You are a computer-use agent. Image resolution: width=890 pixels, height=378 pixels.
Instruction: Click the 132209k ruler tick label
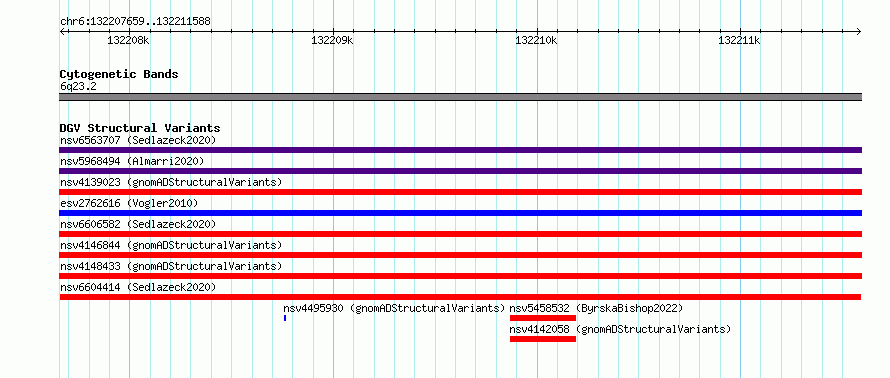click(x=333, y=40)
